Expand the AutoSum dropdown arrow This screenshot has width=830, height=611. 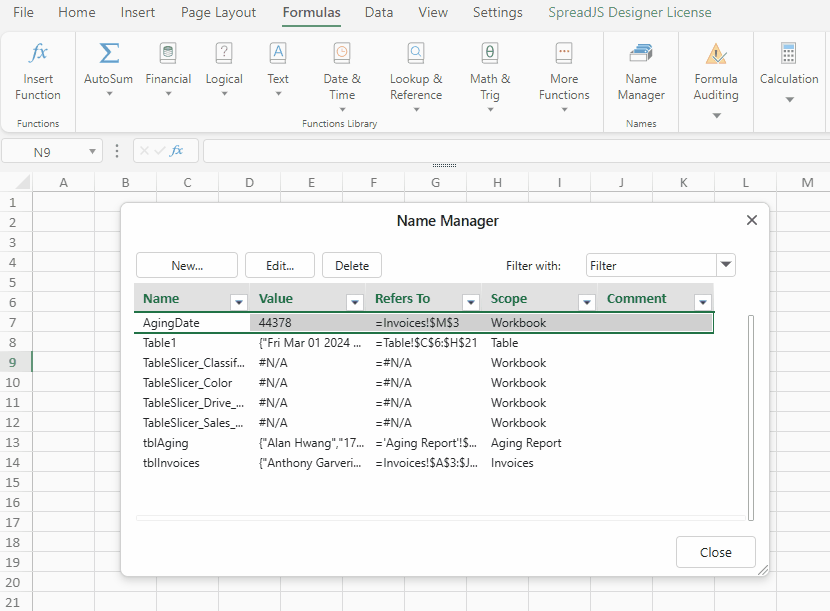[109, 94]
